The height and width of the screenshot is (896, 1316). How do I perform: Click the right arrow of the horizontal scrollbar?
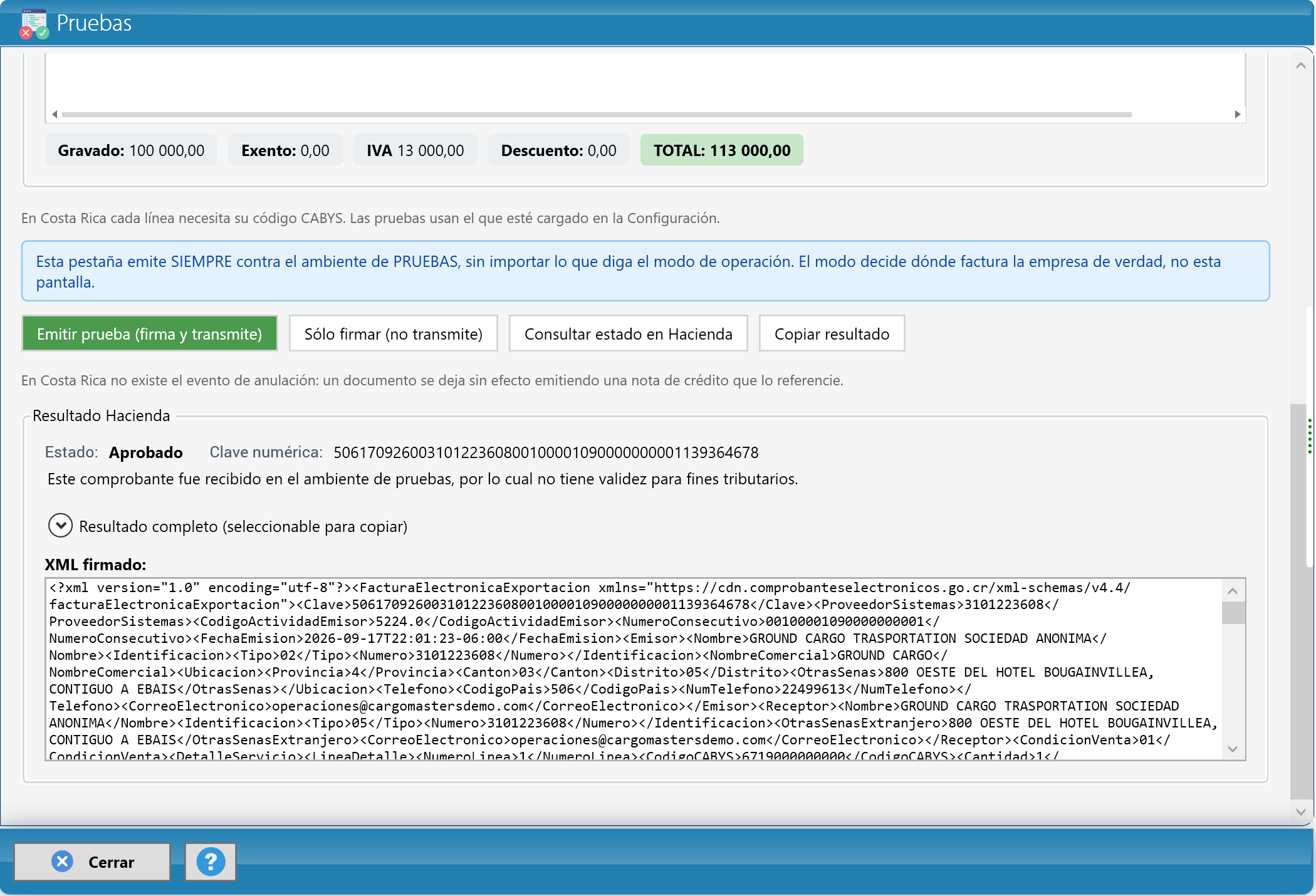(x=1237, y=114)
